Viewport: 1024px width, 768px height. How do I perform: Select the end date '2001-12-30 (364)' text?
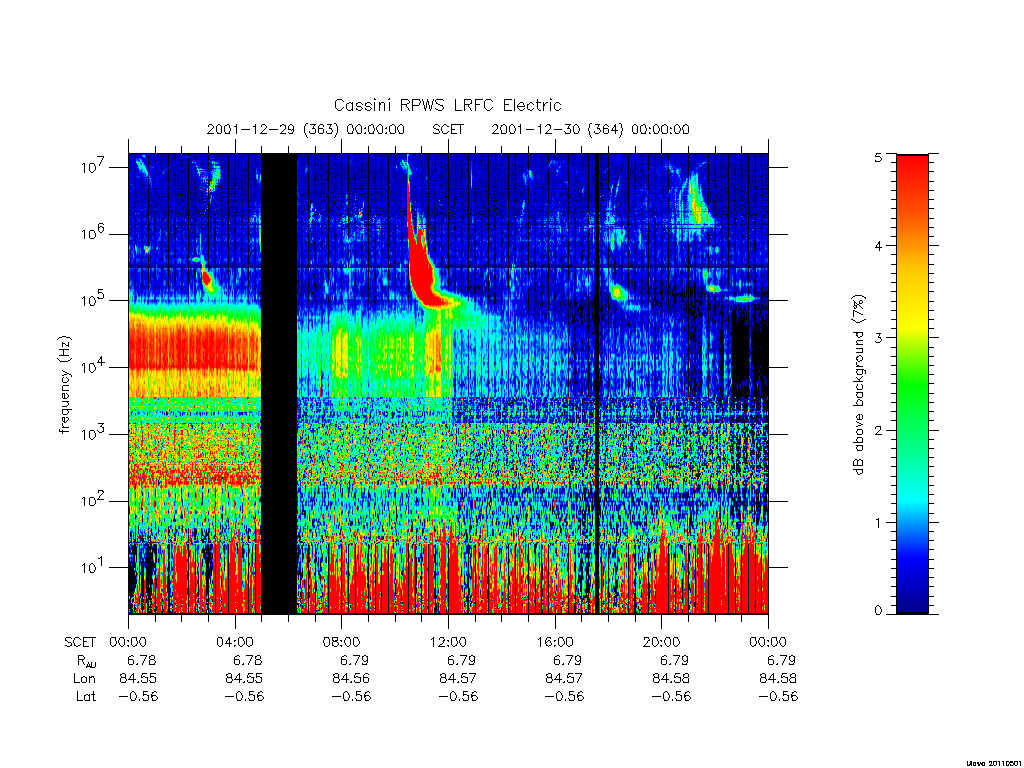tap(557, 129)
